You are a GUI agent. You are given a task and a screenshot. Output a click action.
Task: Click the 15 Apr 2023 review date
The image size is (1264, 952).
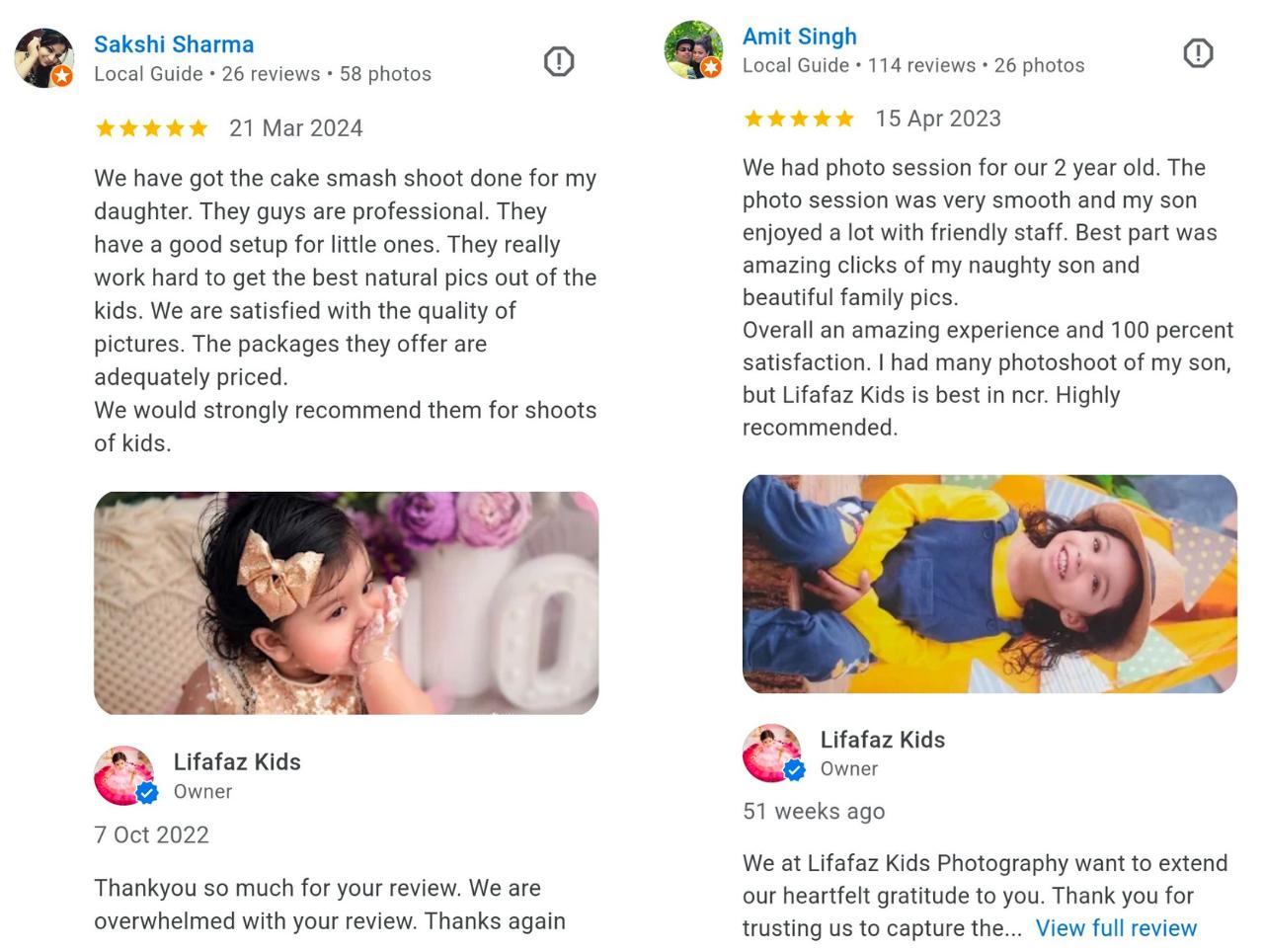938,119
